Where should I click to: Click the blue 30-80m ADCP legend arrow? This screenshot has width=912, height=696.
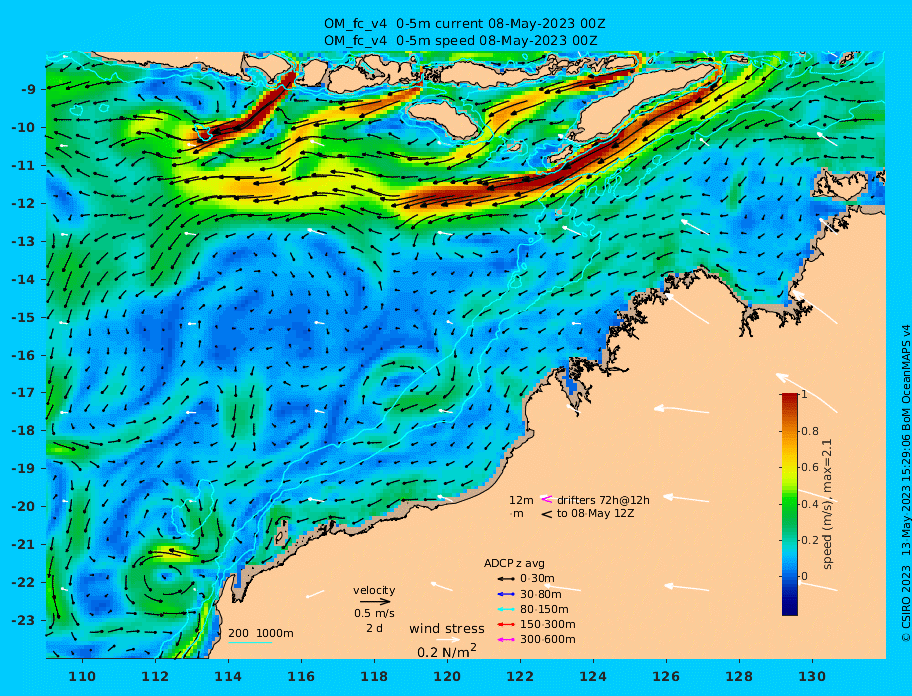[x=507, y=594]
